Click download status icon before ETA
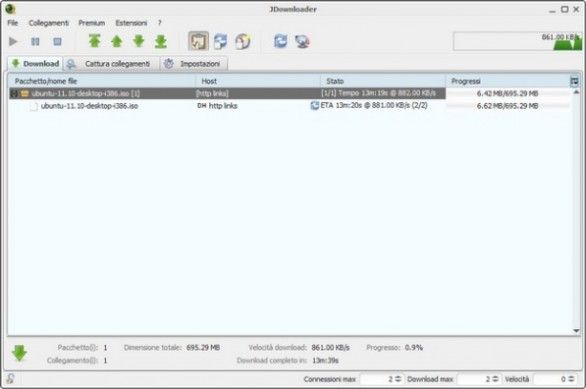The height and width of the screenshot is (389, 586). pos(315,105)
